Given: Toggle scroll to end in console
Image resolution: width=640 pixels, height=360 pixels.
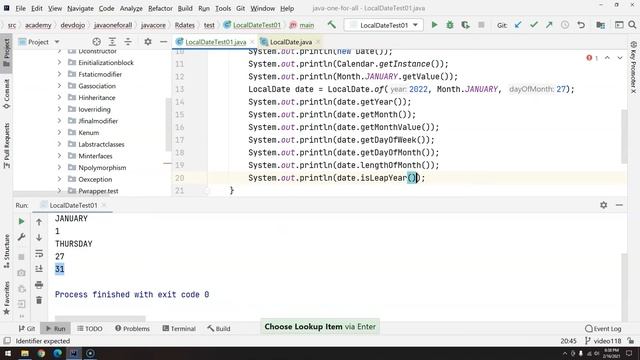Looking at the screenshot, I should click(x=39, y=269).
